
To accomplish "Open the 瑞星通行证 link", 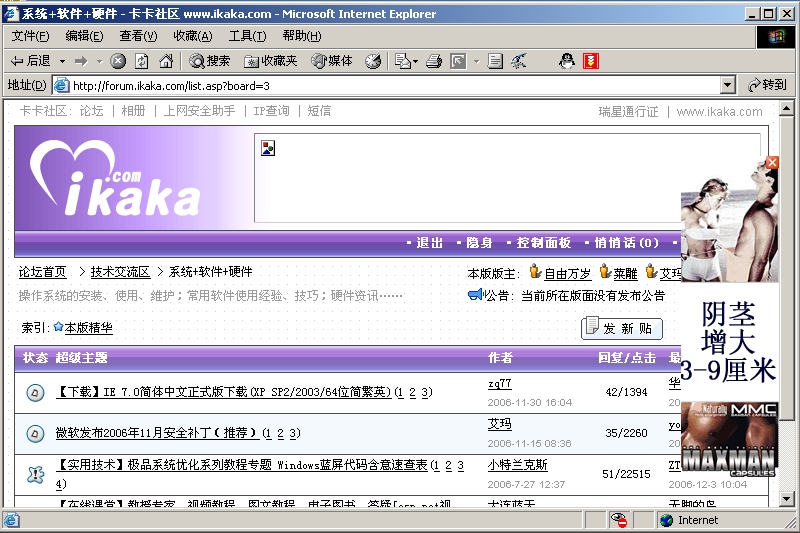I will (628, 112).
